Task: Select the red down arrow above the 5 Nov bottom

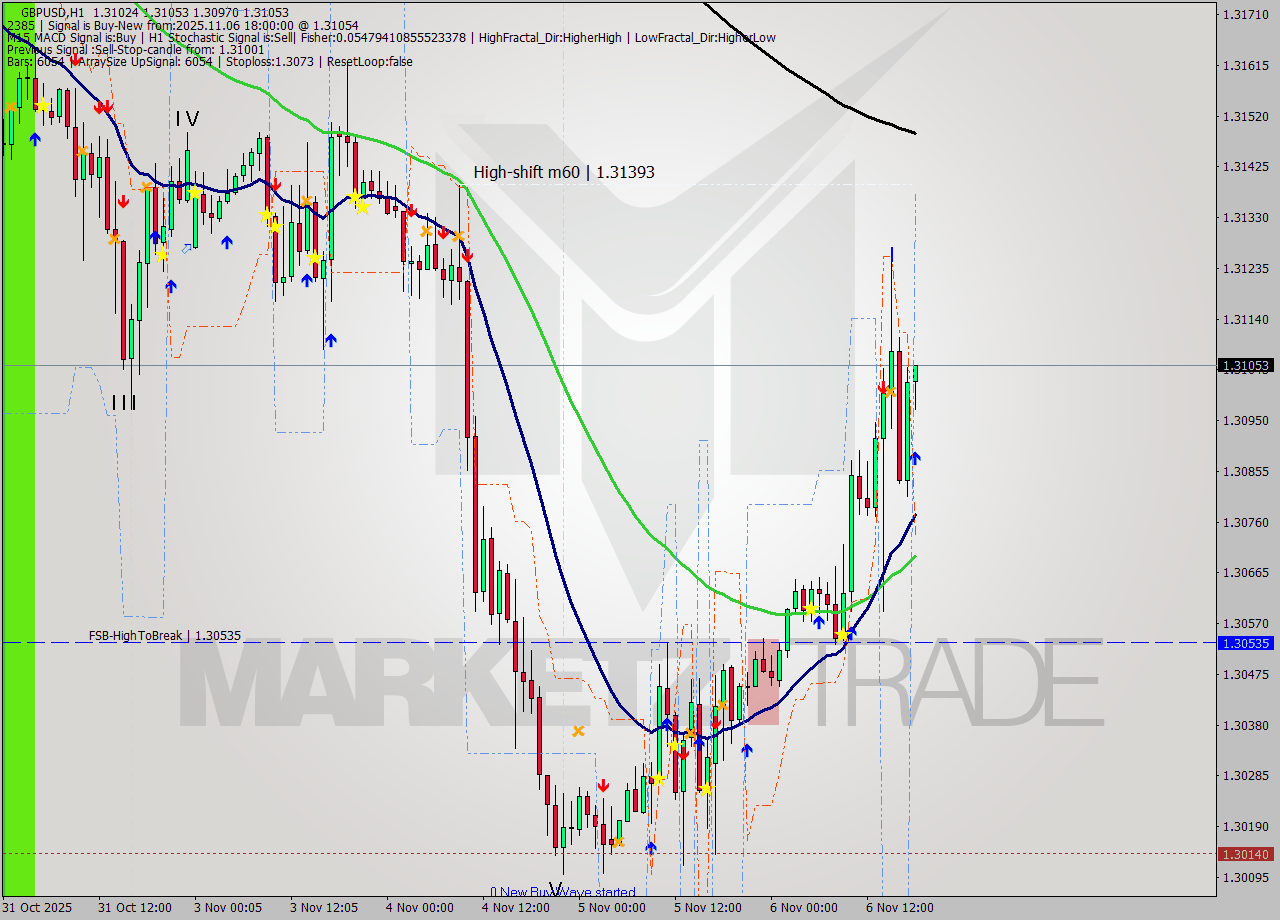Action: [x=604, y=785]
